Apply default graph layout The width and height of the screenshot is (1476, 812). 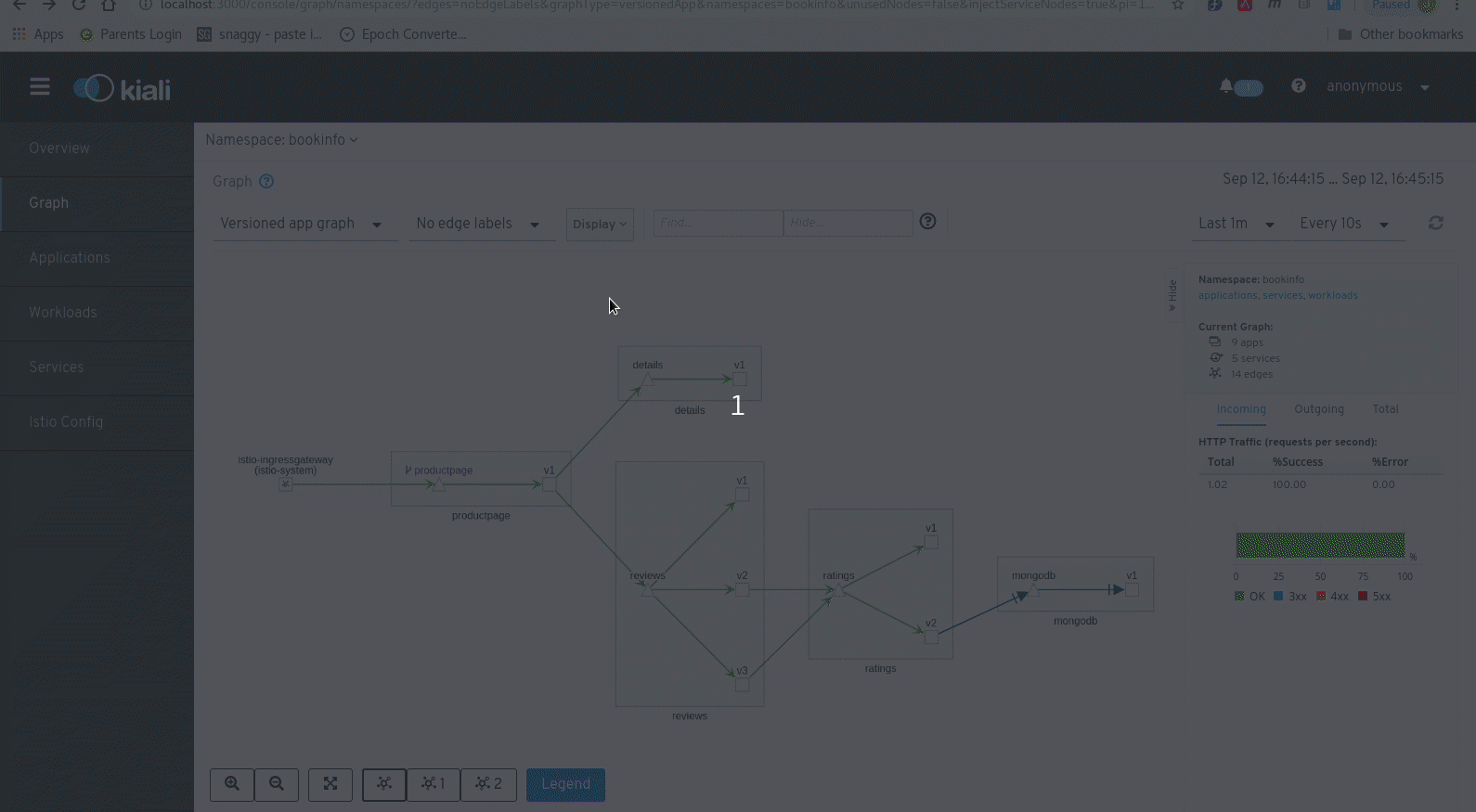click(384, 784)
